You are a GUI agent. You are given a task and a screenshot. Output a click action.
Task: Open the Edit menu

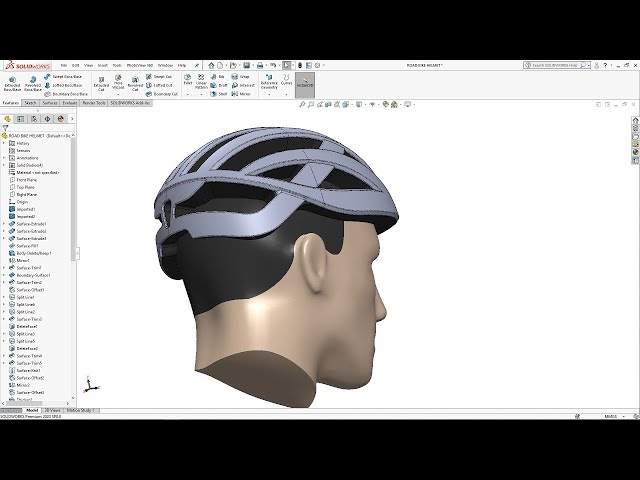click(76, 65)
